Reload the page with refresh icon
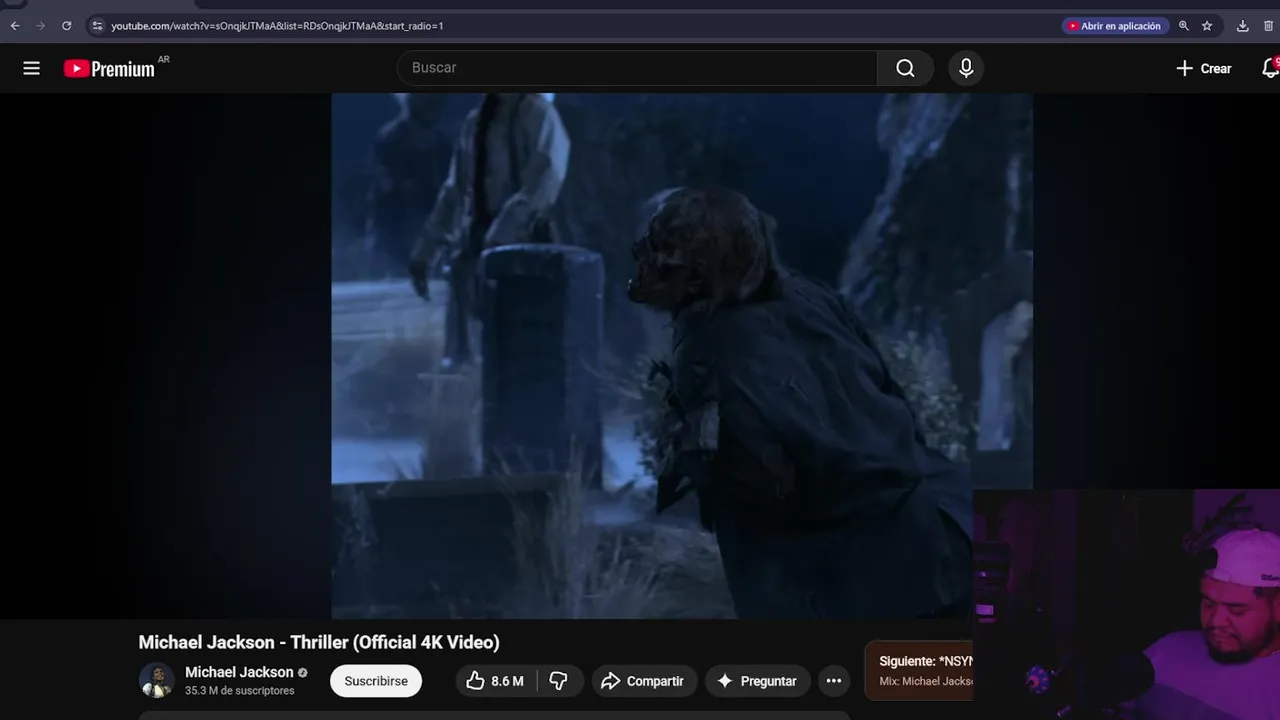The height and width of the screenshot is (720, 1280). point(67,26)
